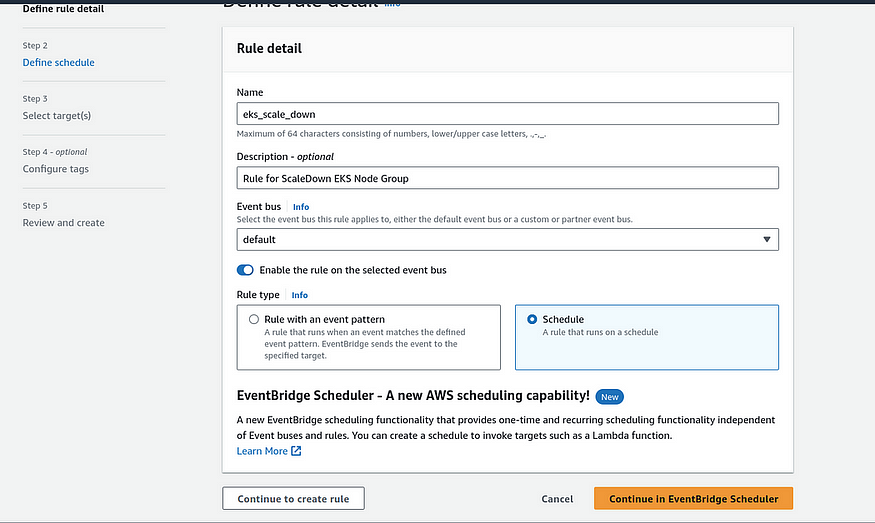Click Continue to create rule button
This screenshot has width=875, height=523.
tap(293, 498)
